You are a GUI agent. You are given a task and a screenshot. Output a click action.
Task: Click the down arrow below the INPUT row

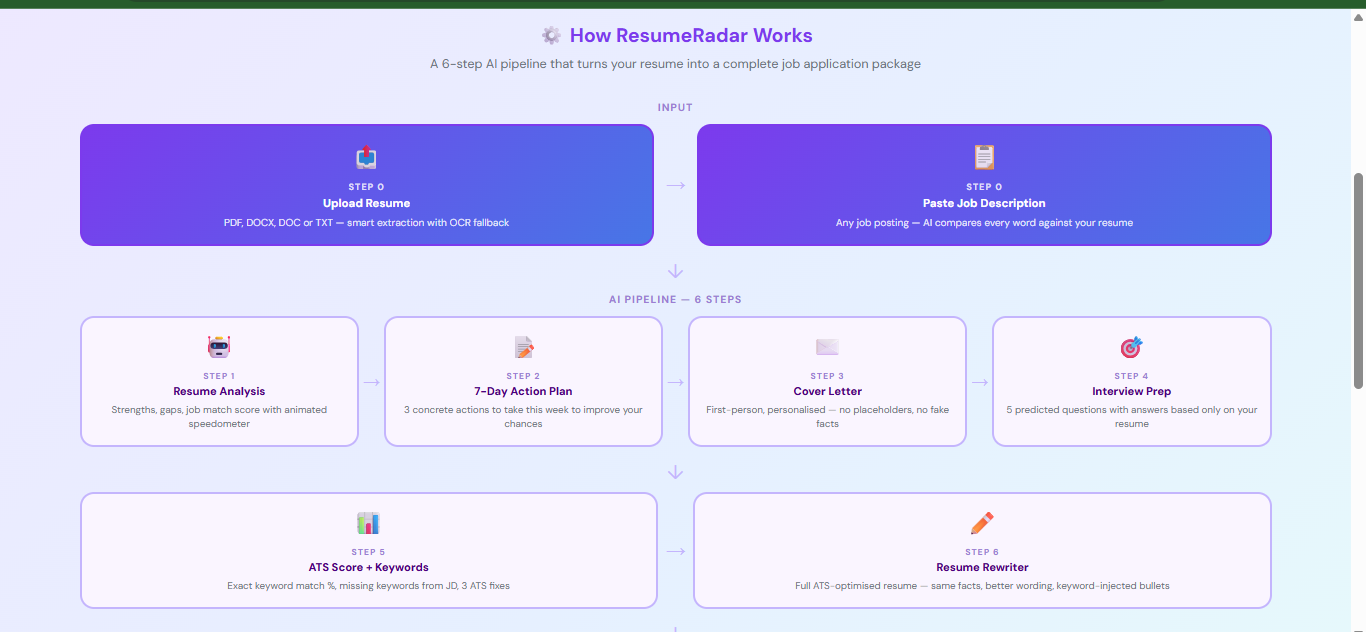[676, 270]
